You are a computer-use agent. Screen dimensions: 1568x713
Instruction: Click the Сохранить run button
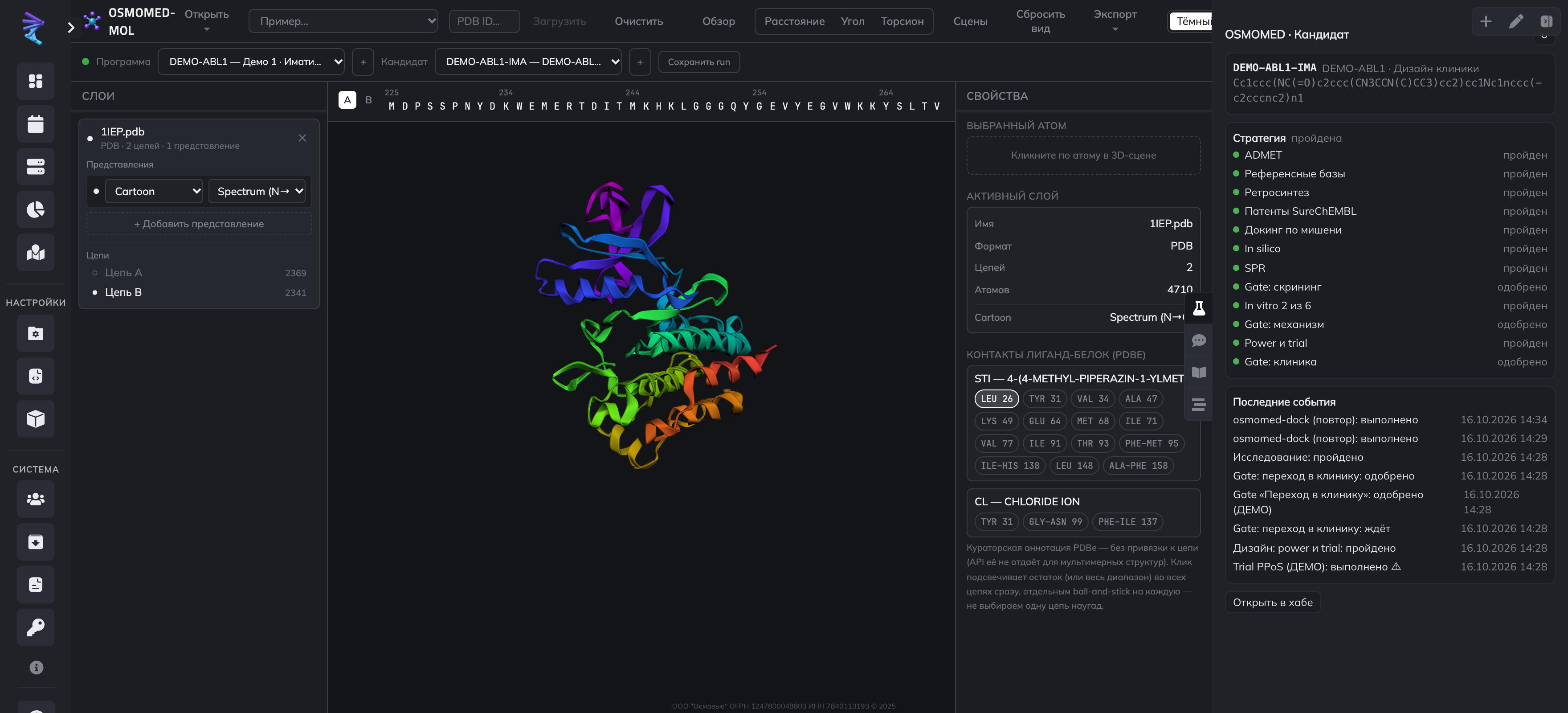coord(699,61)
